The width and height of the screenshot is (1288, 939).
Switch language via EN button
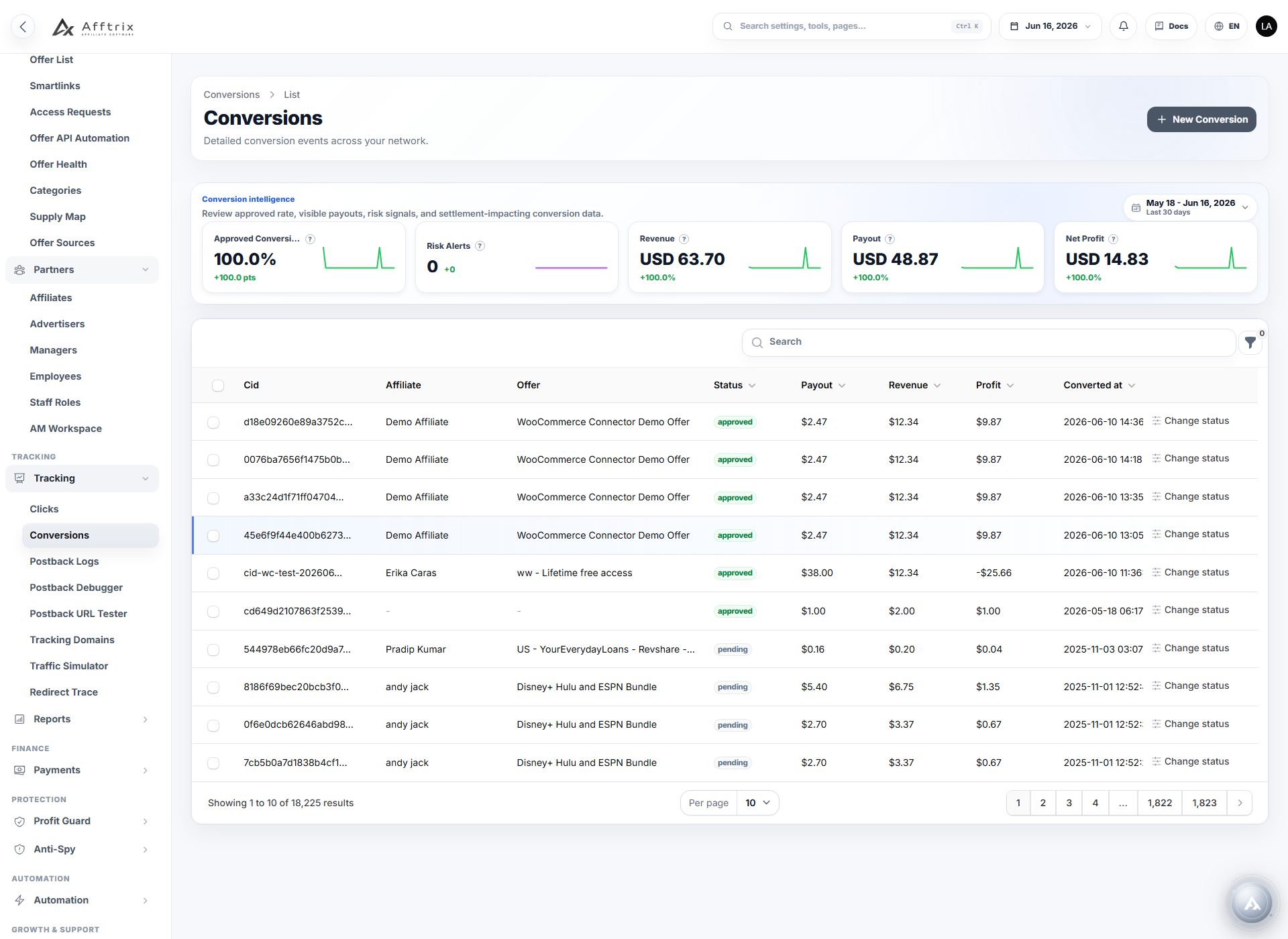[1226, 26]
